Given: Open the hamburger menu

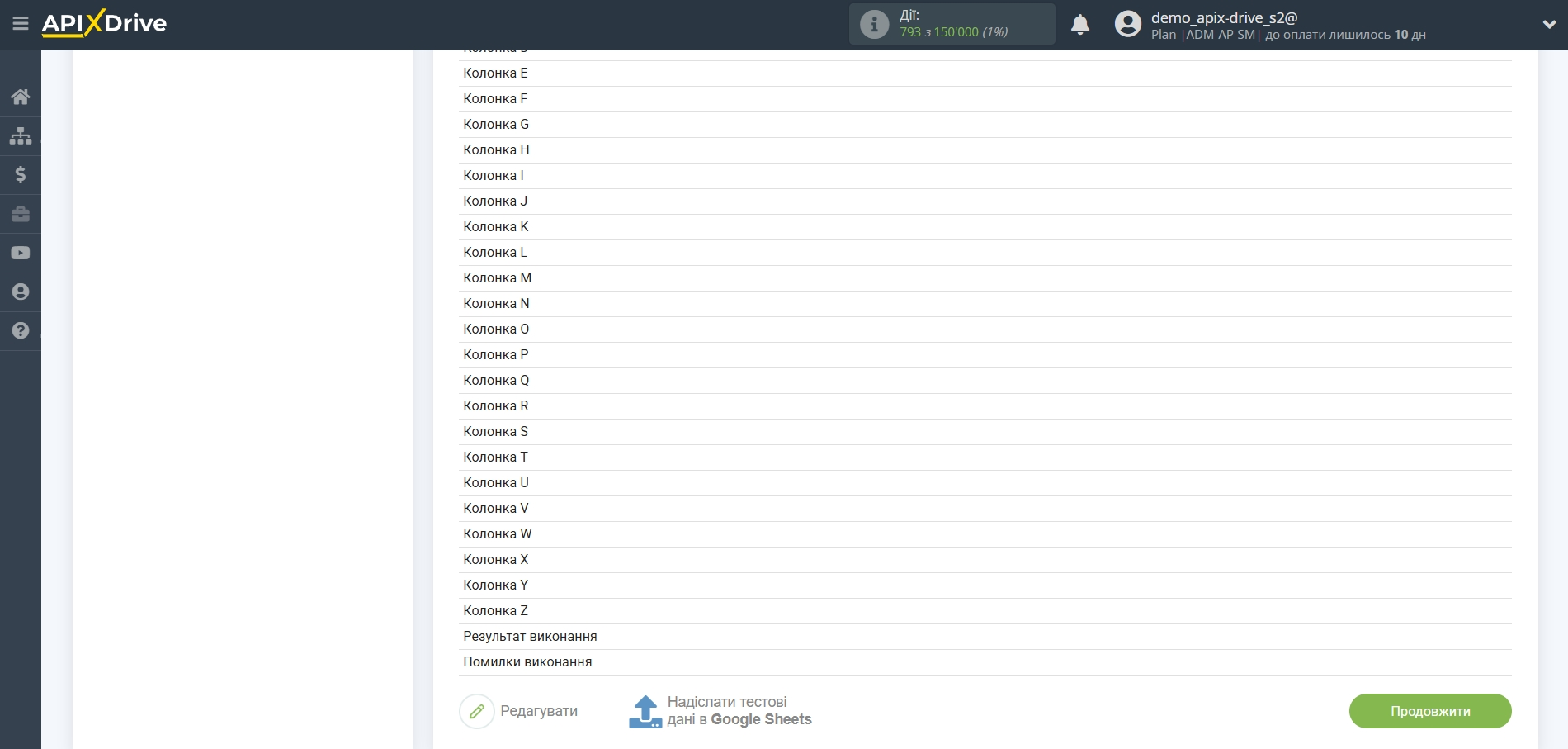Looking at the screenshot, I should click(21, 23).
